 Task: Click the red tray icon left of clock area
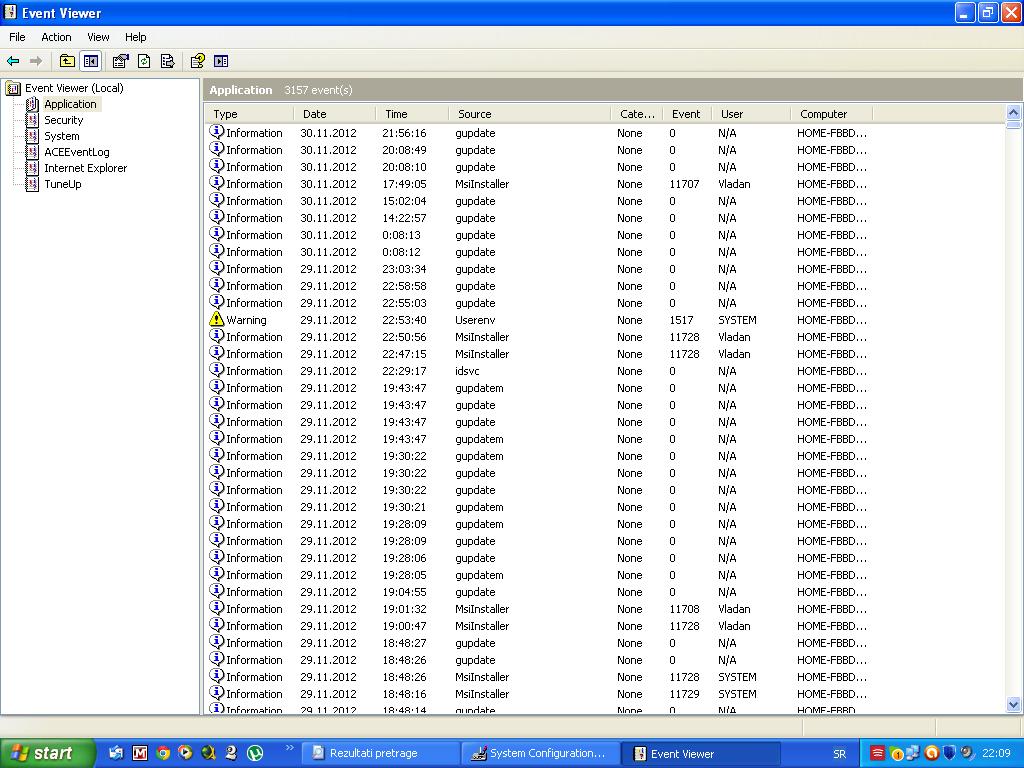point(877,753)
